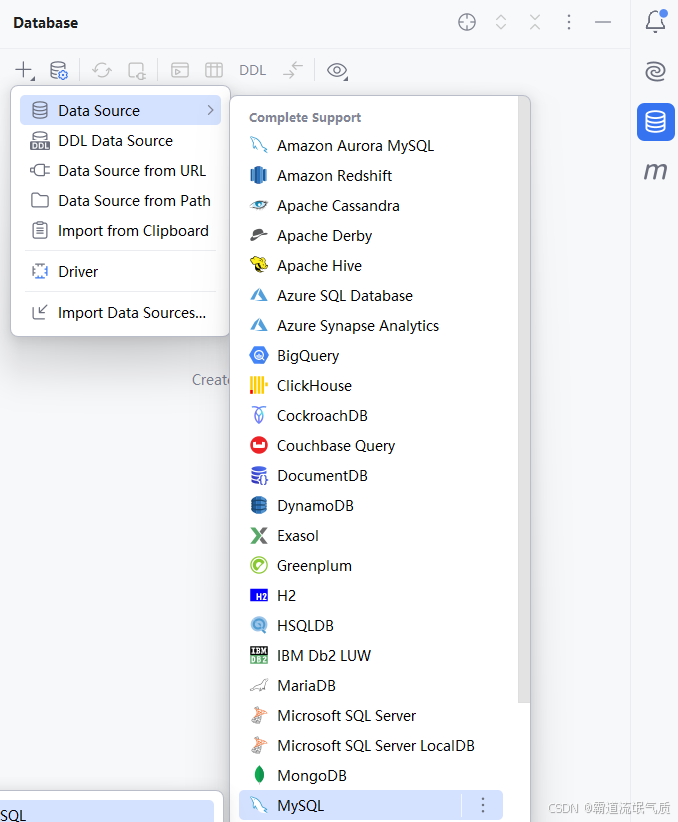Select the Data Source menu item
This screenshot has height=822, width=678.
(x=120, y=111)
